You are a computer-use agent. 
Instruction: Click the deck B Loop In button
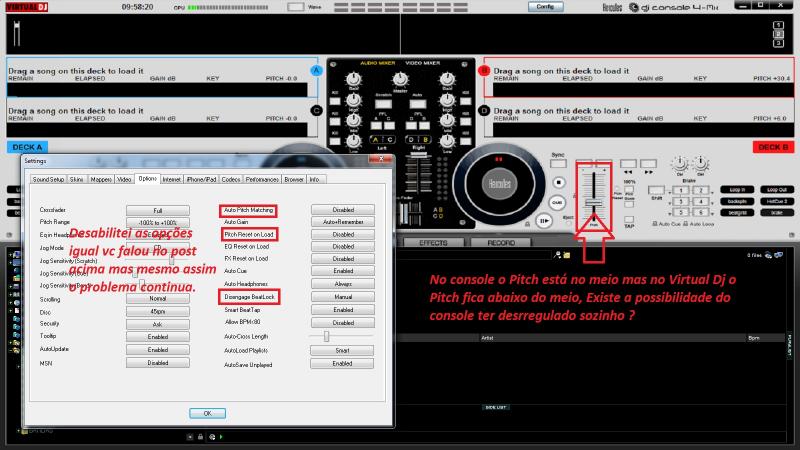point(737,190)
